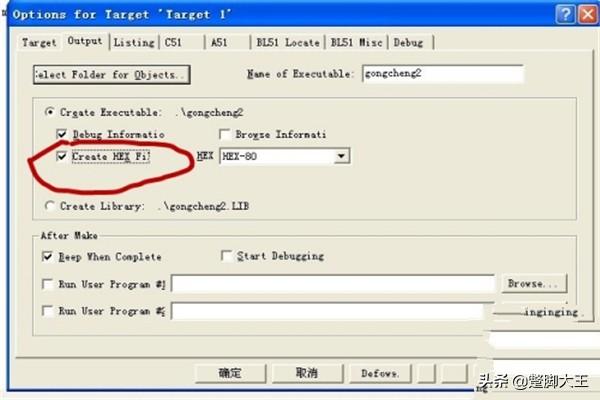Close the Options for Target dialog
Screen dimensions: 600x400
pyautogui.click(x=588, y=15)
